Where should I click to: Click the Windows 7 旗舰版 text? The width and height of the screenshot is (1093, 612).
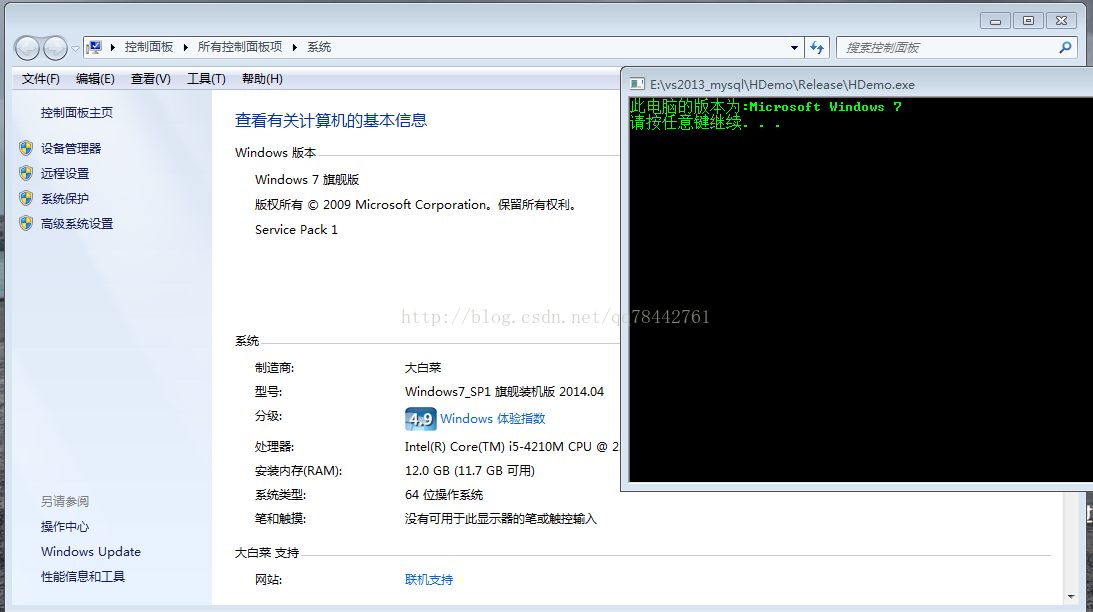coord(307,180)
